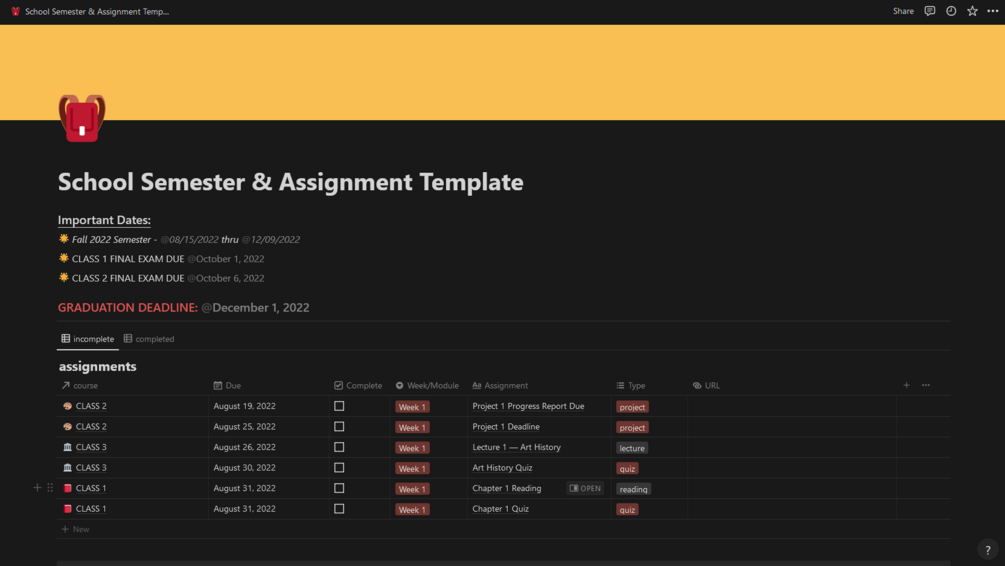This screenshot has height=566, width=1005.
Task: Open table options ellipsis in header
Action: 926,385
